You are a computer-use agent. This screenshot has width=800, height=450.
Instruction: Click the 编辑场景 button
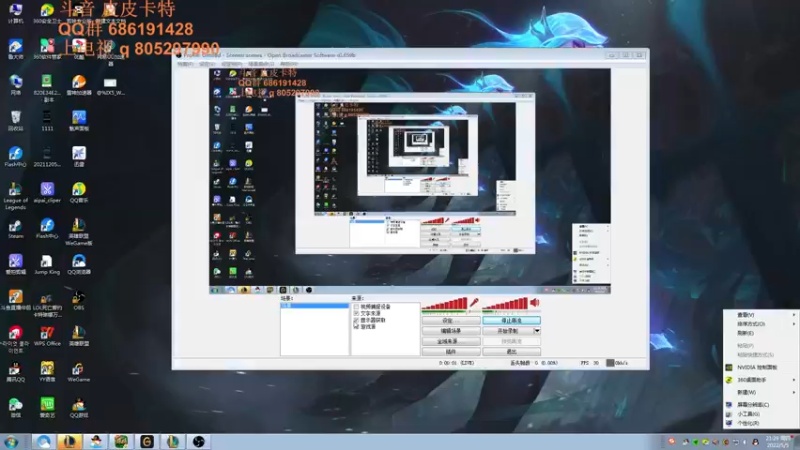(451, 331)
